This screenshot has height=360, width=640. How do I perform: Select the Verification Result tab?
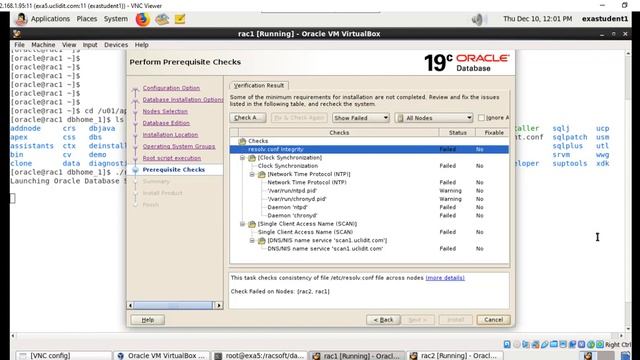coord(259,85)
